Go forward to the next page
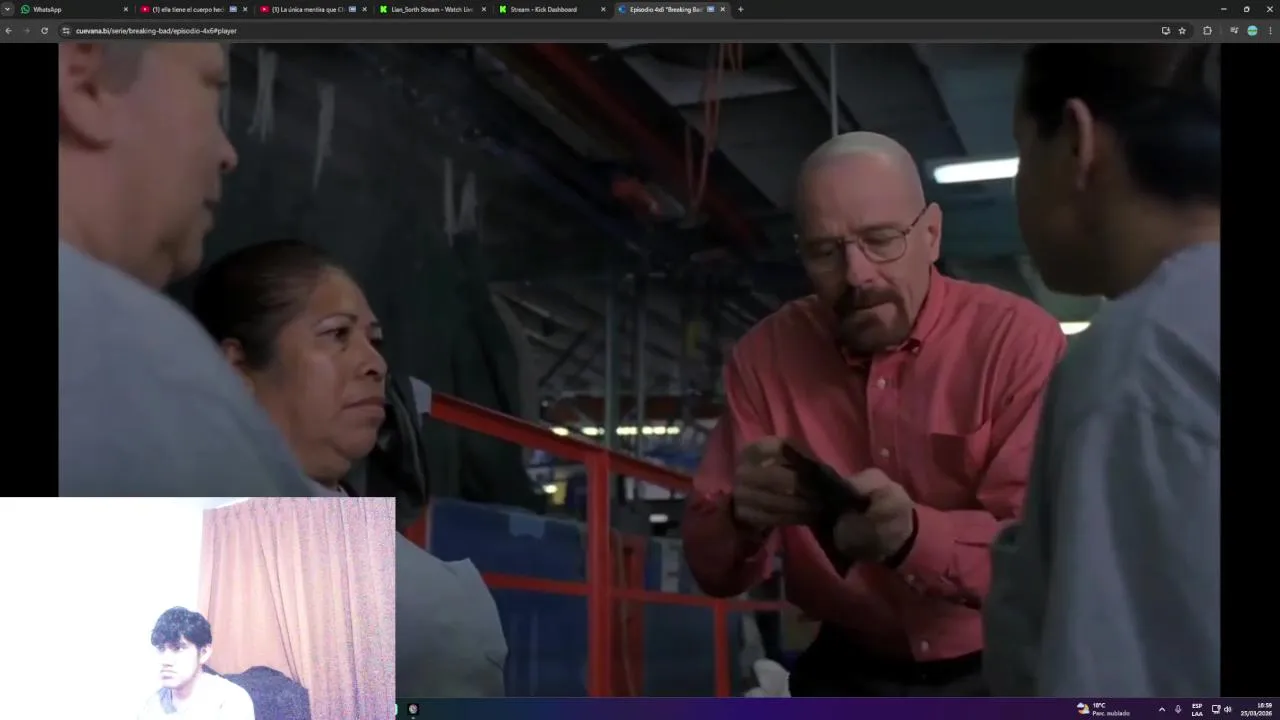This screenshot has width=1280, height=720. pyautogui.click(x=26, y=31)
